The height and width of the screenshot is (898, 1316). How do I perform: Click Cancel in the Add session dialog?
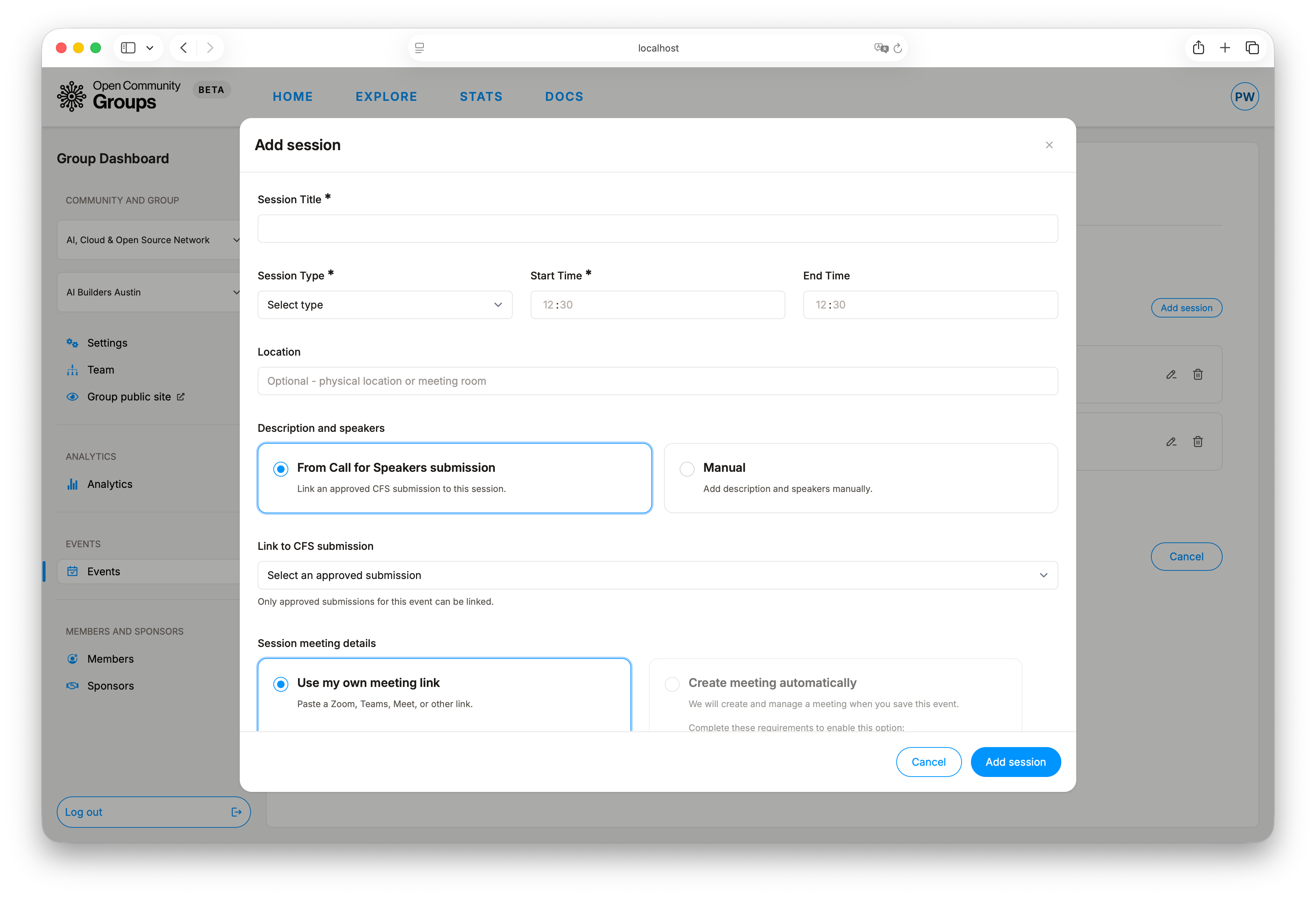click(928, 762)
